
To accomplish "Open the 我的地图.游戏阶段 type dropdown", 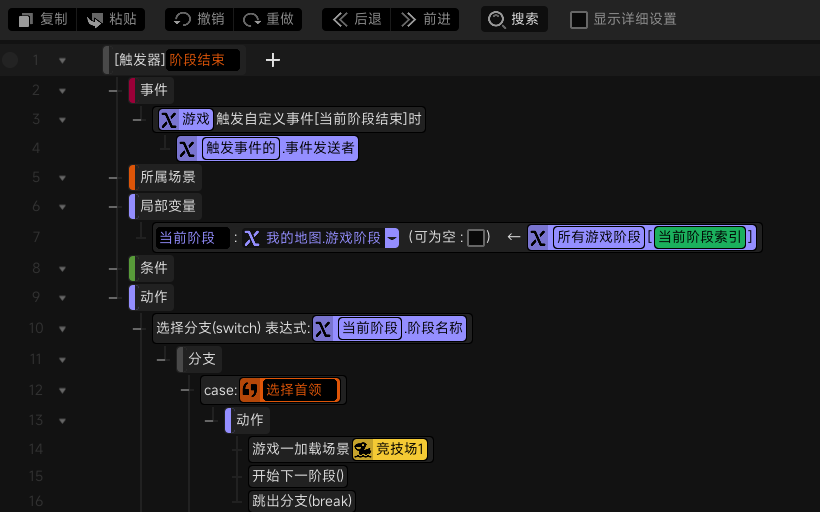I will coord(392,238).
